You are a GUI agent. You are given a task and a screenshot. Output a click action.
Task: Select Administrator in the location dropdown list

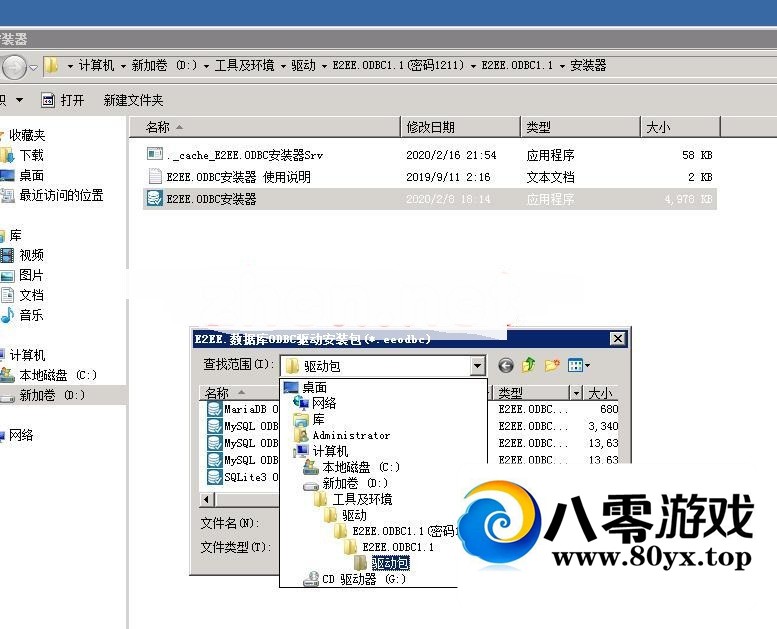[x=351, y=435]
